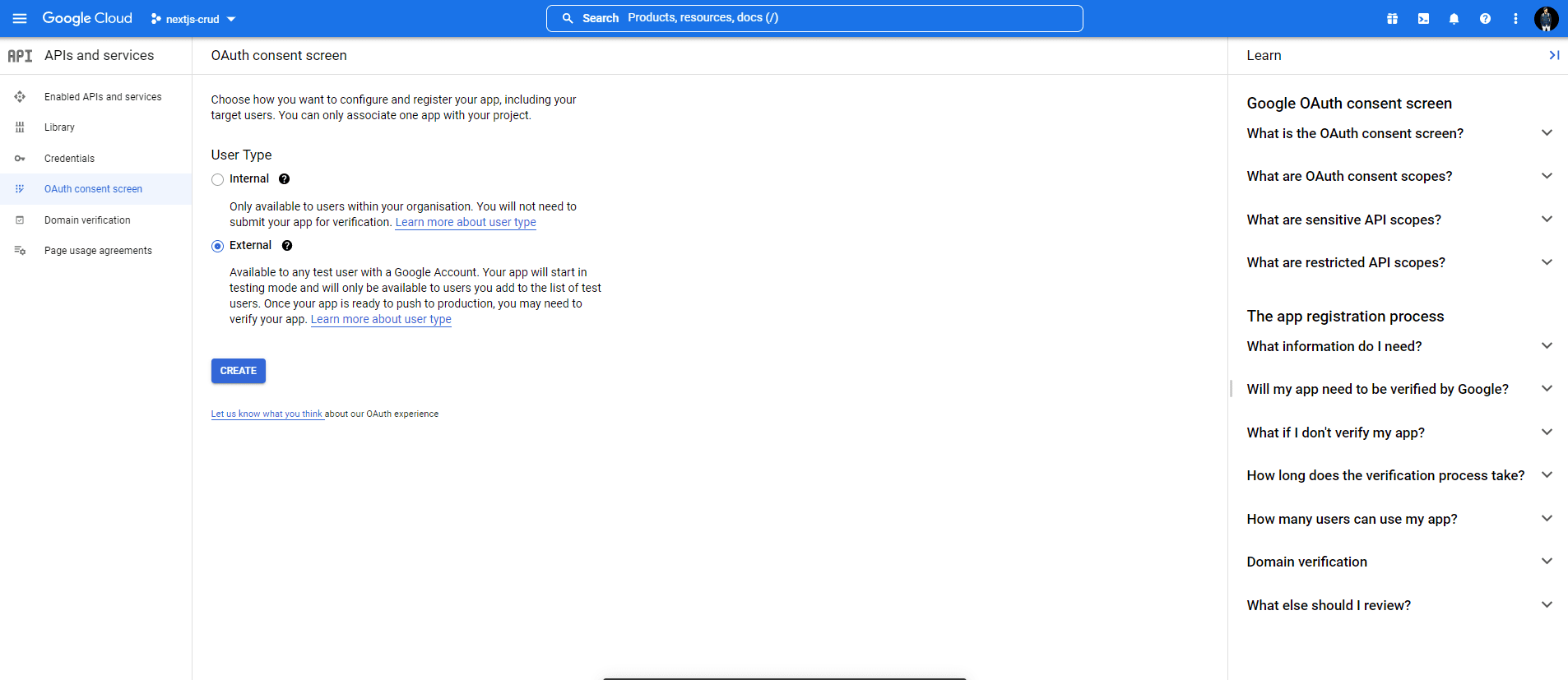
Task: Select the External user type radio button
Action: click(x=217, y=246)
